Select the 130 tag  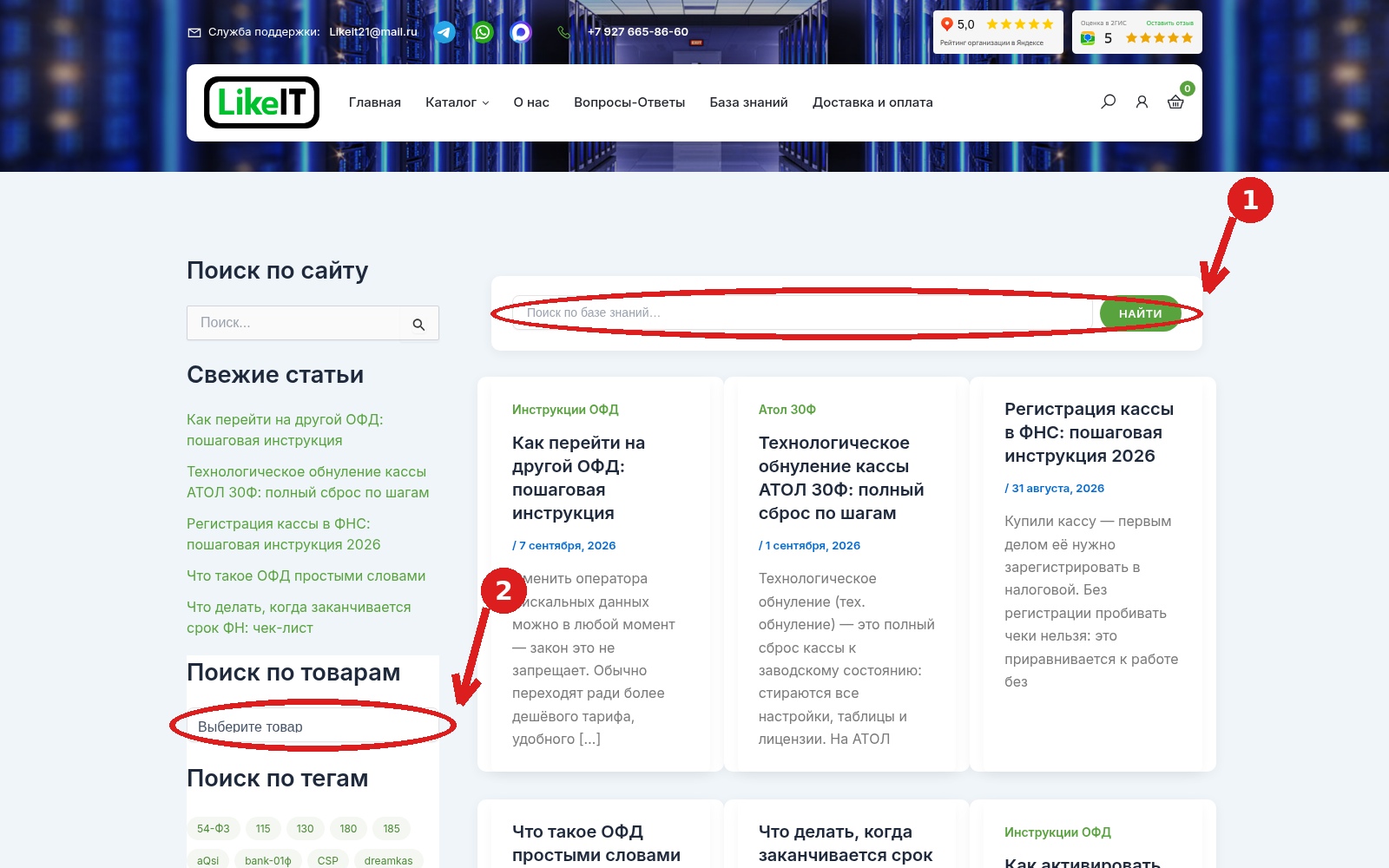click(x=305, y=829)
